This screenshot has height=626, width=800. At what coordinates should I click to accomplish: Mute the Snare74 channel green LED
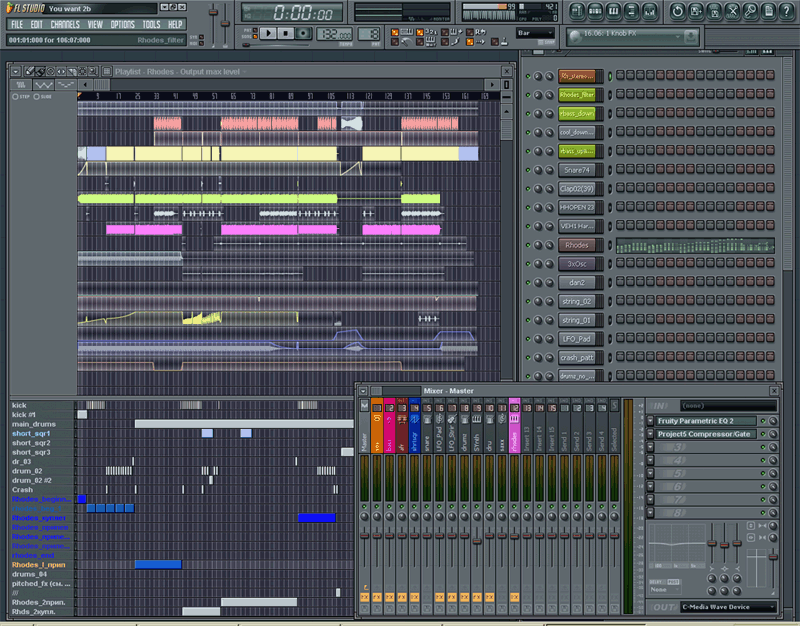pos(528,170)
